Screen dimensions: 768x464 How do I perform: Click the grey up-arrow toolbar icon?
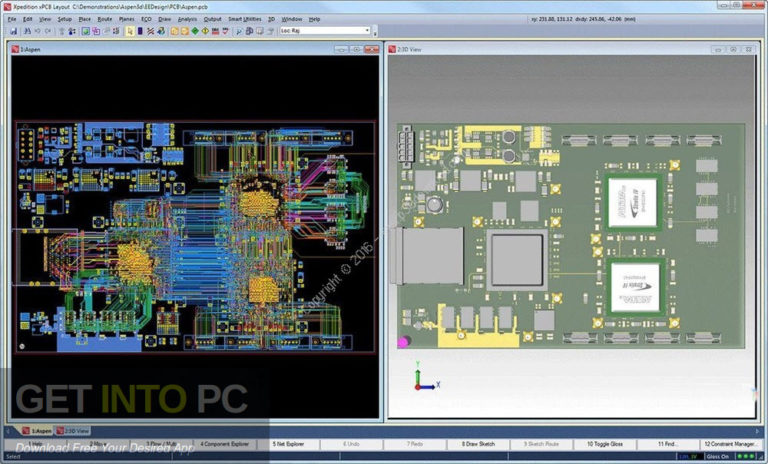(62, 31)
